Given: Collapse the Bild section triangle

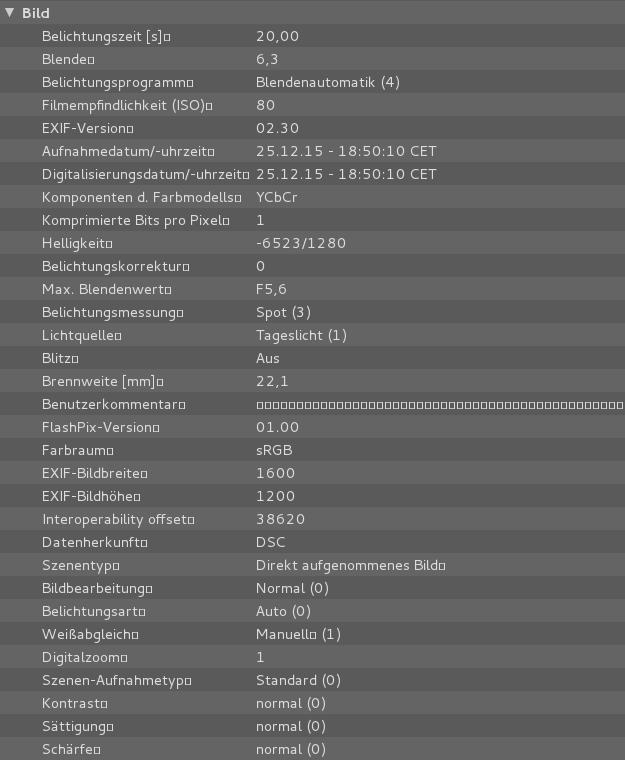Looking at the screenshot, I should pyautogui.click(x=10, y=13).
